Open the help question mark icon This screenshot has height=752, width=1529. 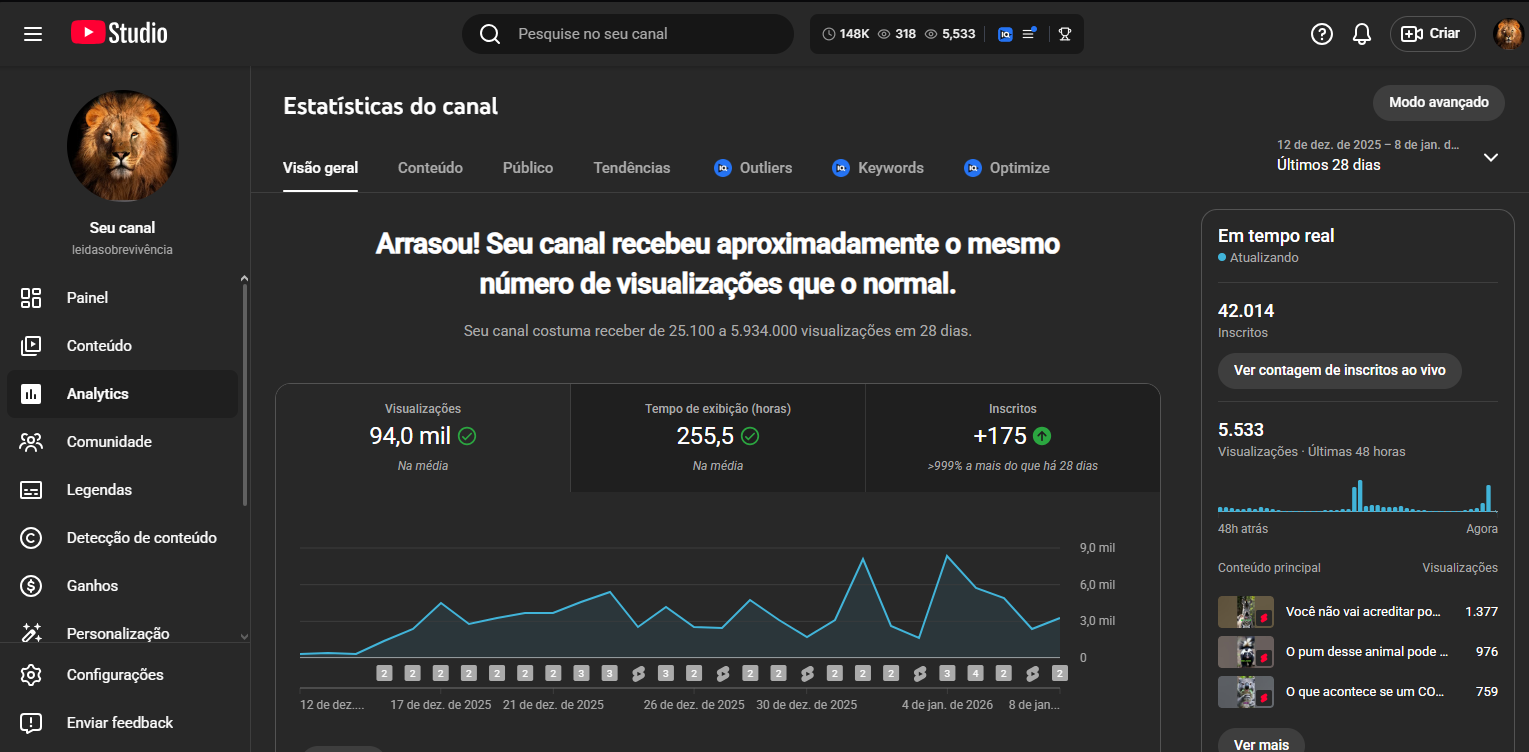1322,34
